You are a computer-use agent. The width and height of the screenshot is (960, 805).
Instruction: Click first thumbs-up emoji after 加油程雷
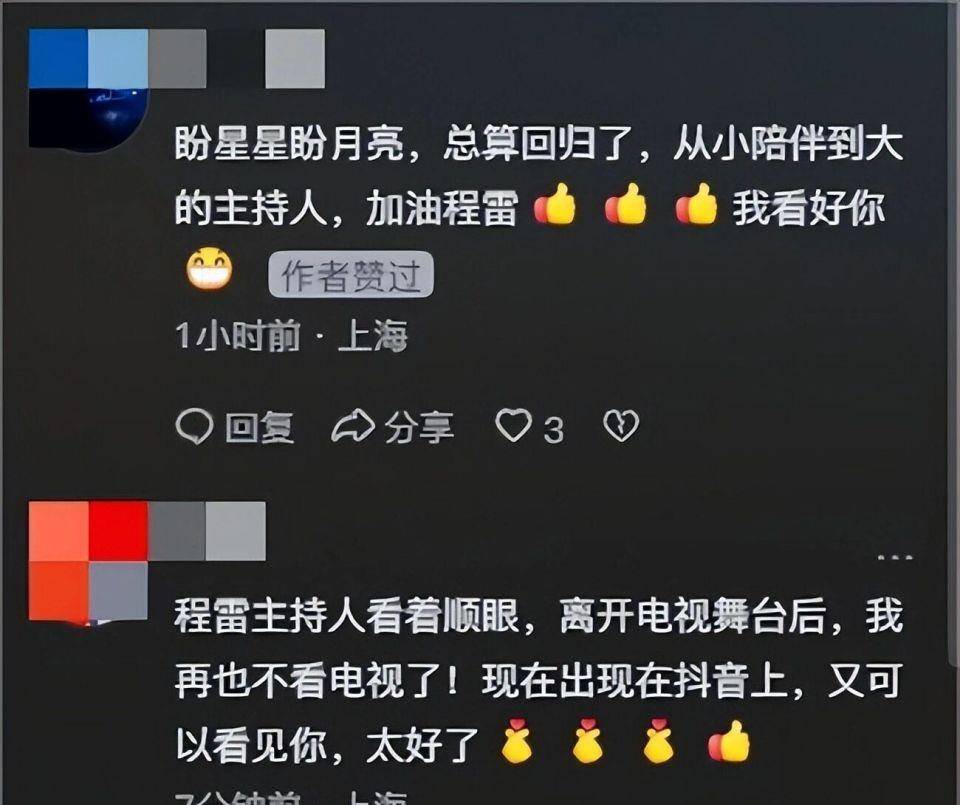click(555, 204)
